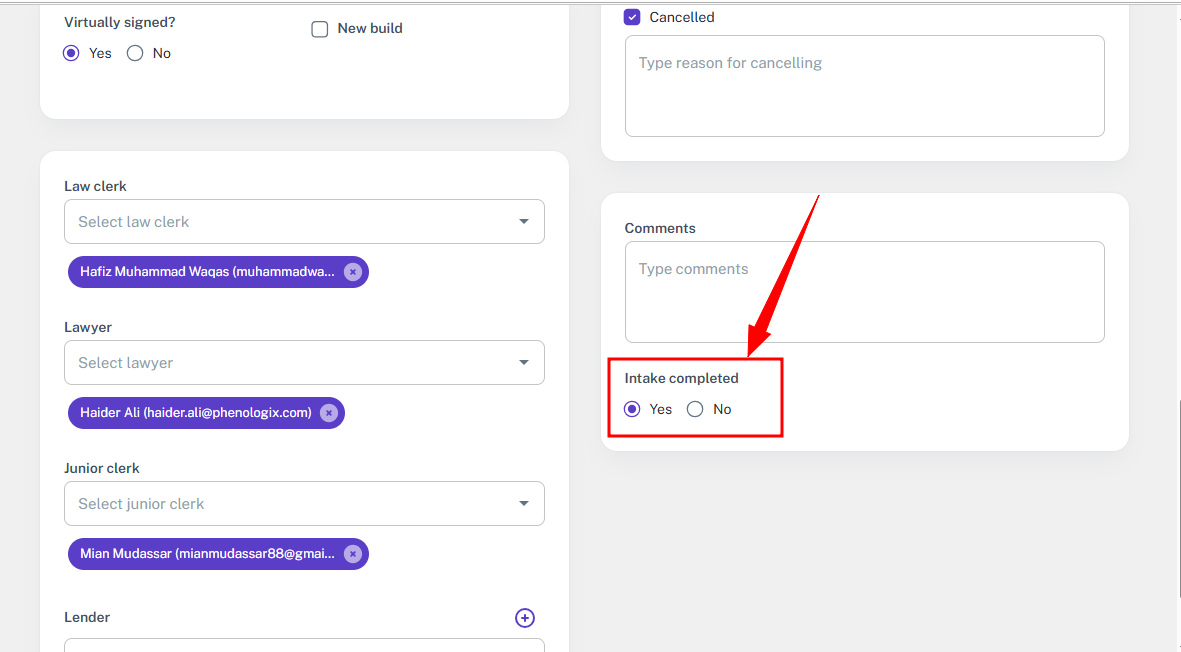Select No for Virtually signed

(x=135, y=53)
